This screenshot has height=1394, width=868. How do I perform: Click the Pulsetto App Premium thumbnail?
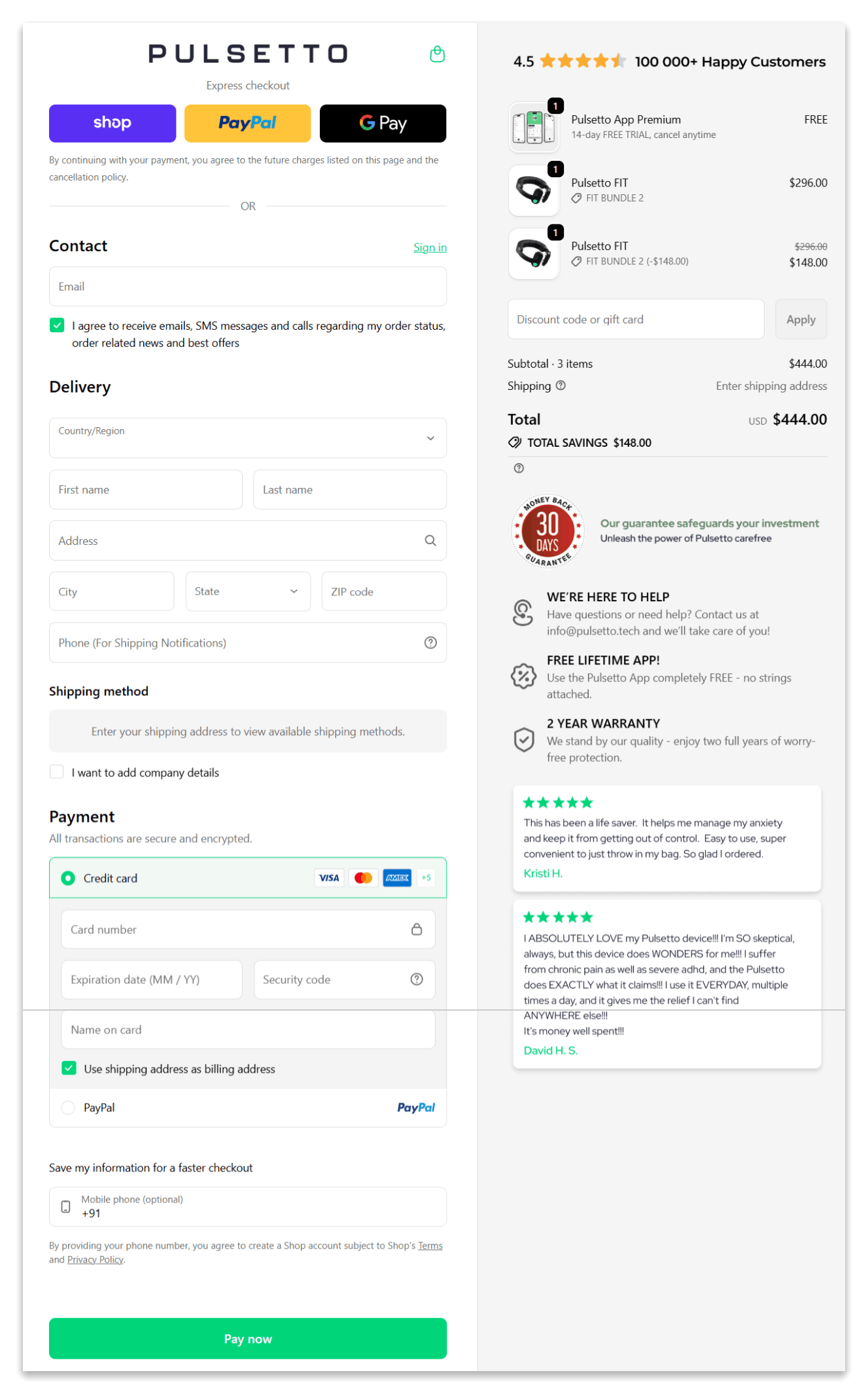pos(534,127)
